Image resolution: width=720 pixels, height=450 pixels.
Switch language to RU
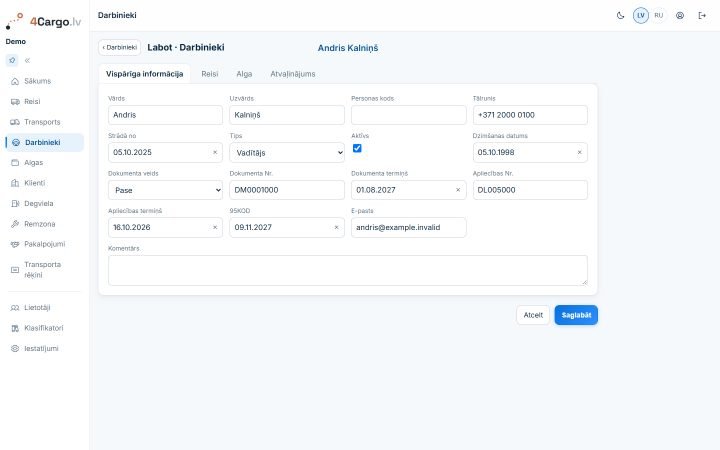658,16
